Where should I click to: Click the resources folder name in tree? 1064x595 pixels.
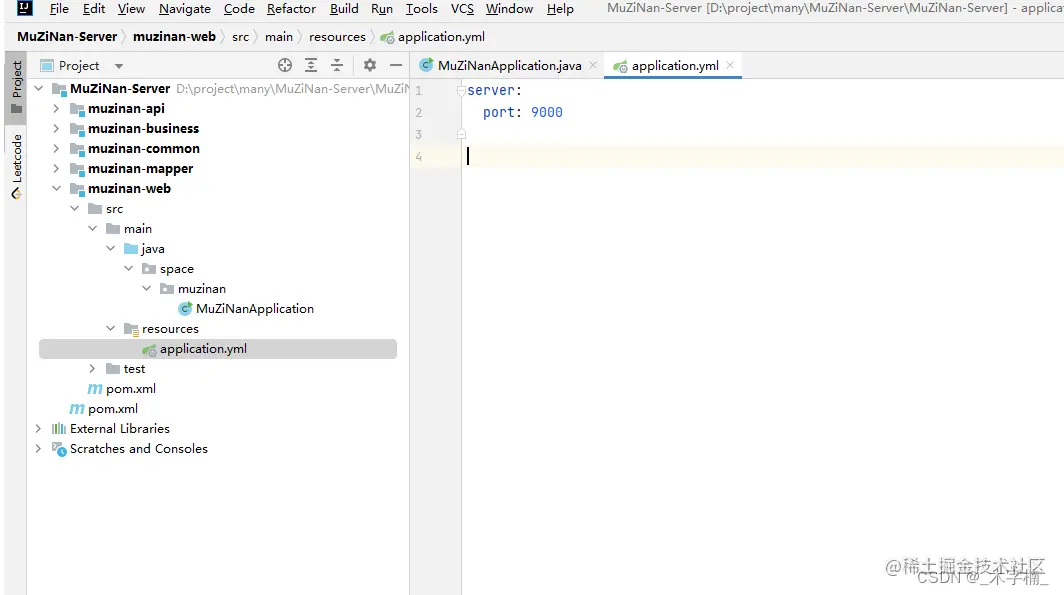[170, 328]
